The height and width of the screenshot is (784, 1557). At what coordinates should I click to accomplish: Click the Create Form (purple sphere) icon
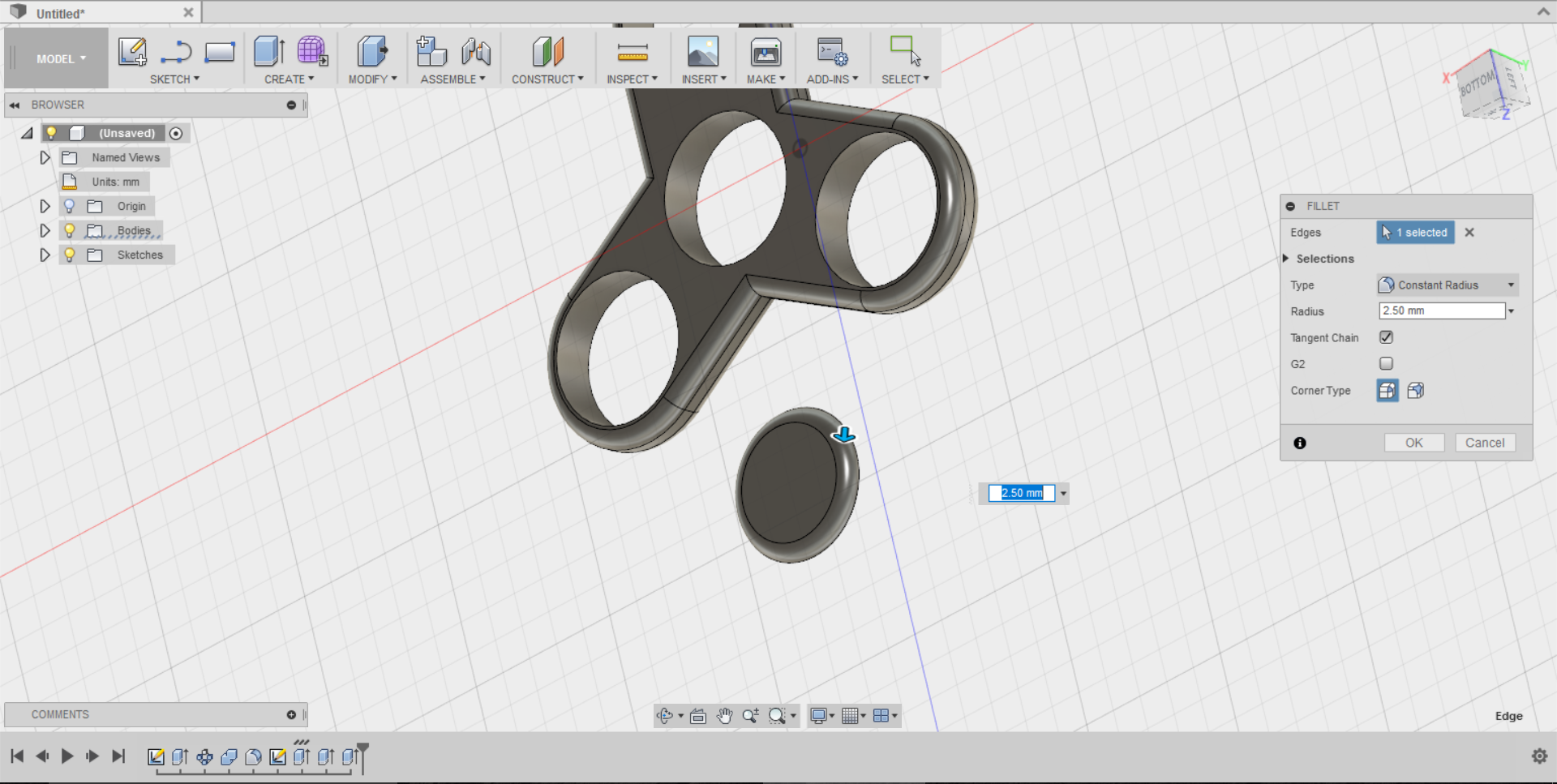click(x=312, y=51)
